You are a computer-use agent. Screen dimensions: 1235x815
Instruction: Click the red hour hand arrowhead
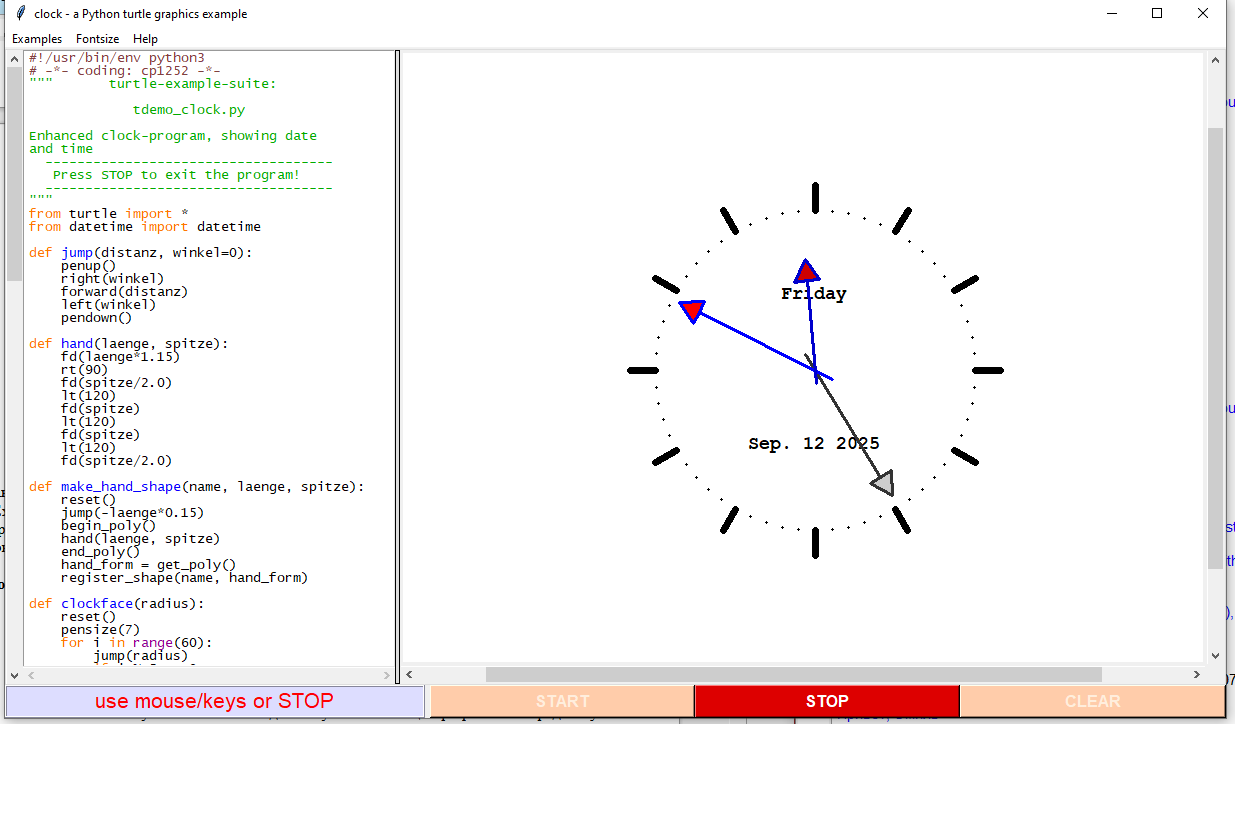[807, 271]
